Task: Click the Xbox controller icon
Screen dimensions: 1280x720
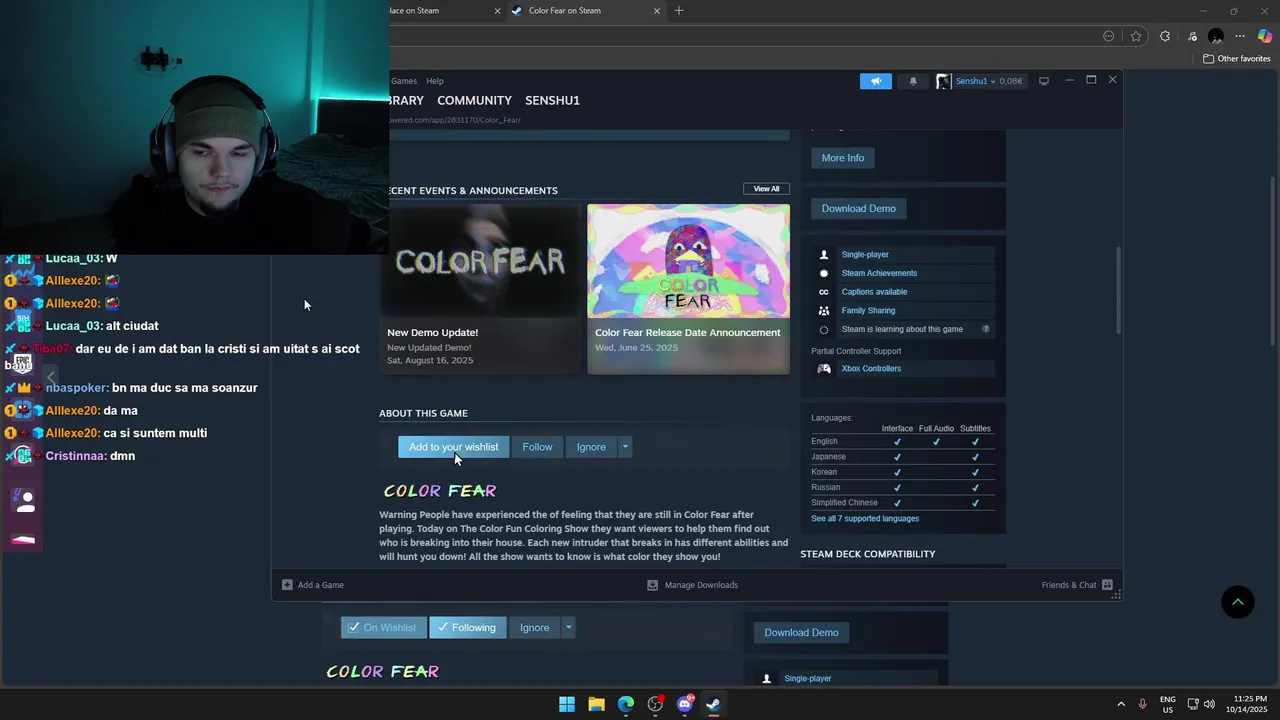Action: coord(824,369)
